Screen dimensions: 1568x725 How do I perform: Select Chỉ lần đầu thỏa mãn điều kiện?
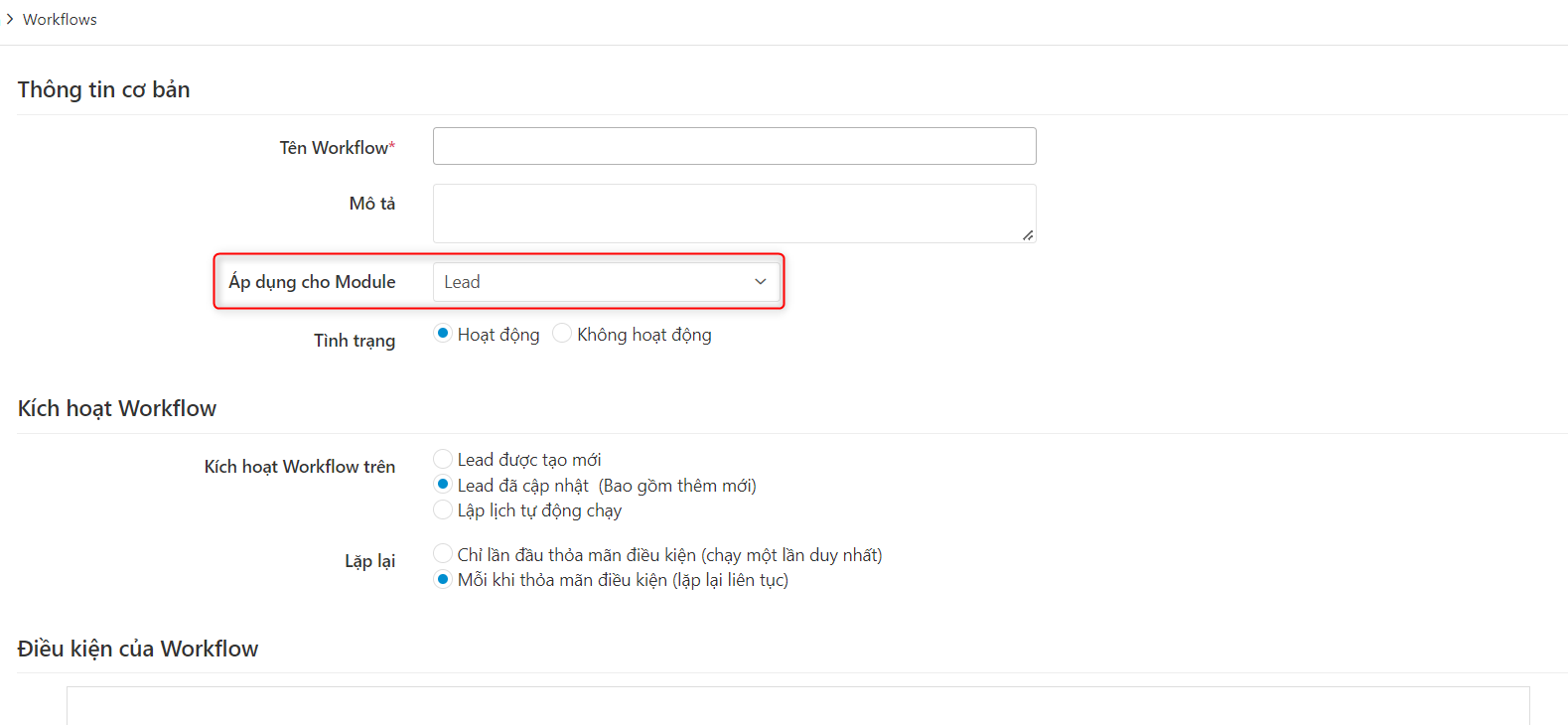pos(443,553)
